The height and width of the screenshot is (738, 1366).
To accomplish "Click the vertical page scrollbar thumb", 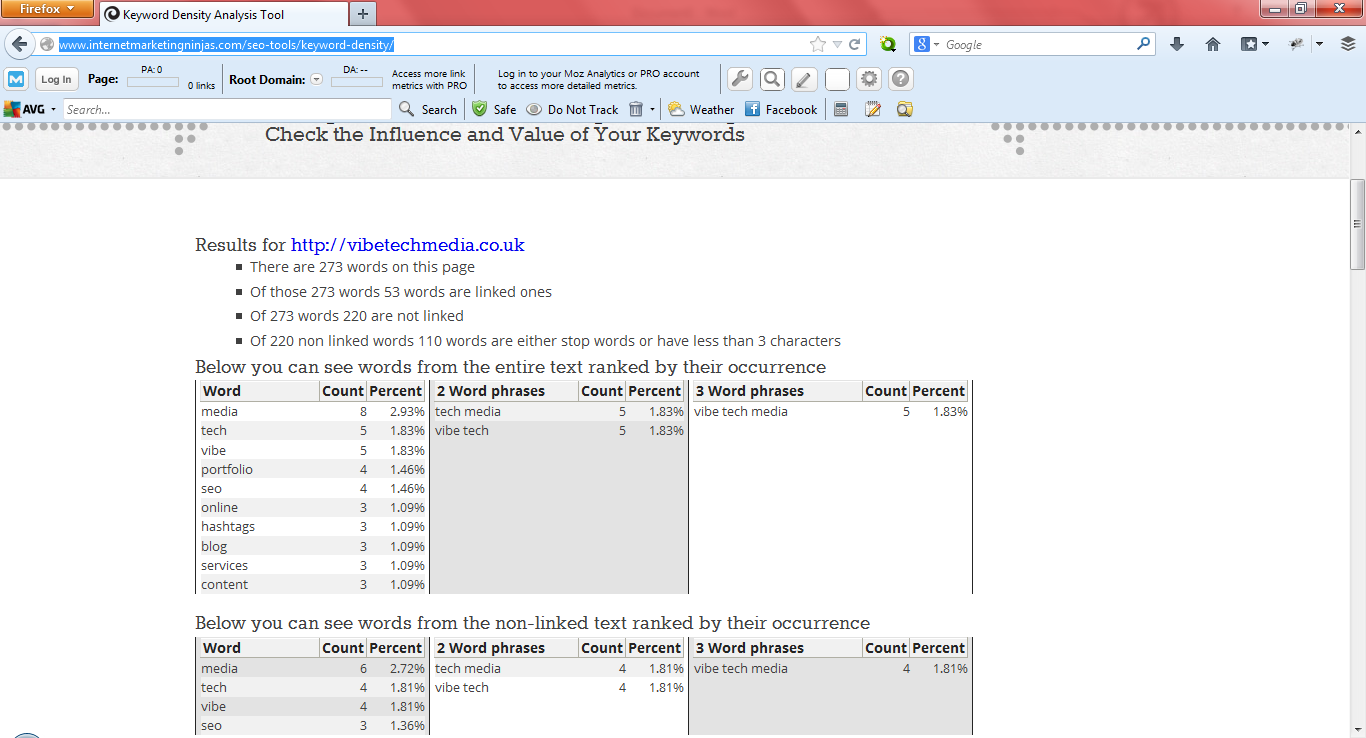I will click(1357, 224).
